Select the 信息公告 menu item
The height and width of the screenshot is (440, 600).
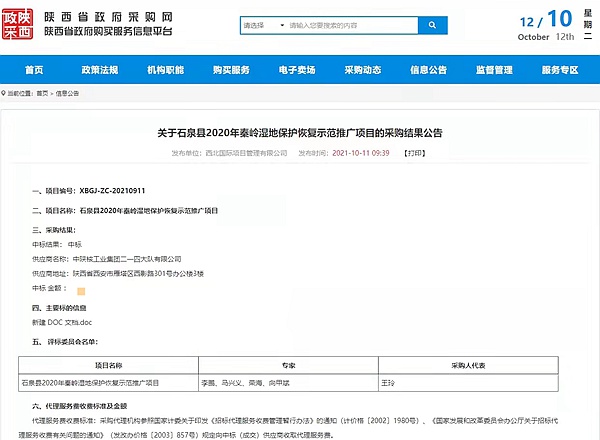point(428,70)
